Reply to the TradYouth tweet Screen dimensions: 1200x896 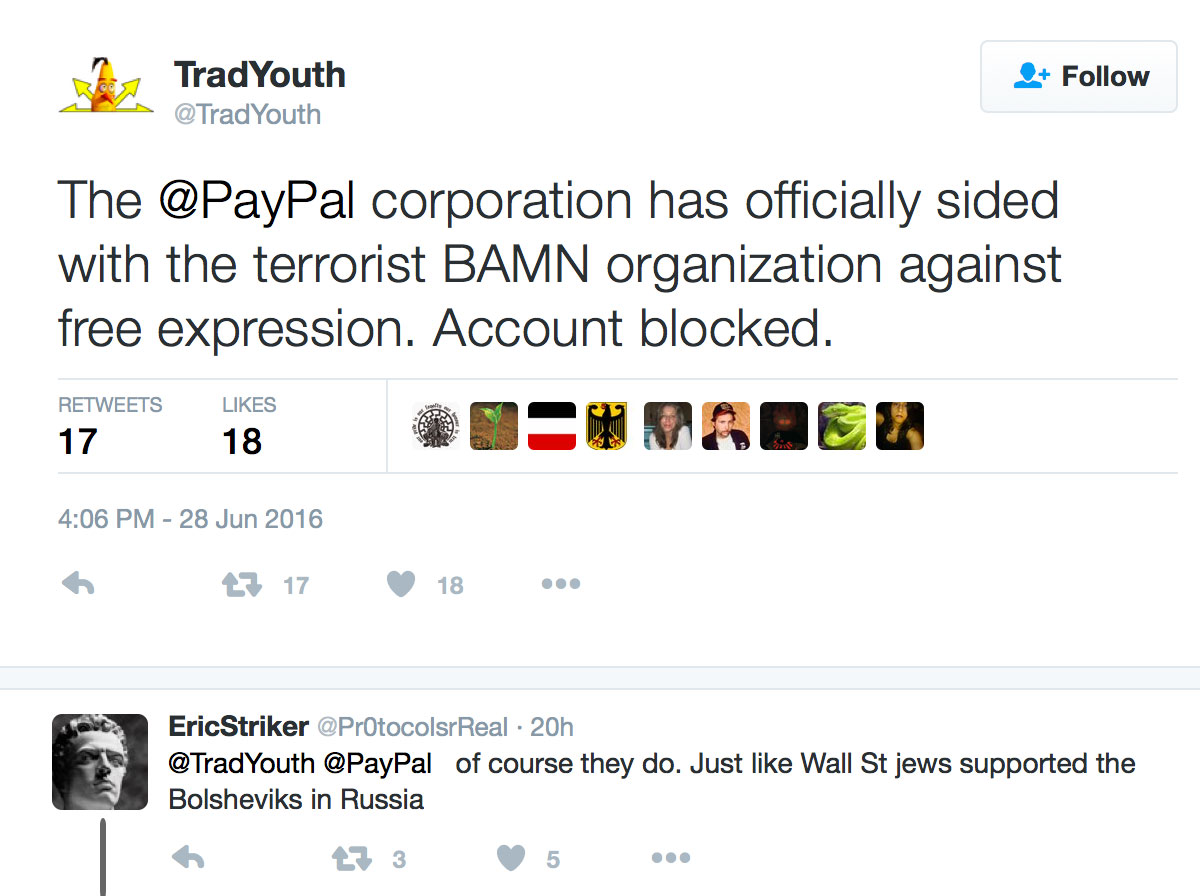(78, 585)
